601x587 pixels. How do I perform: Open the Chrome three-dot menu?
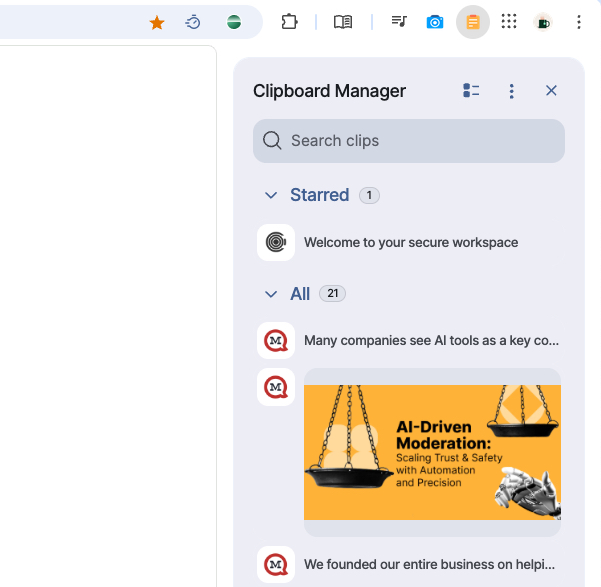tap(579, 22)
